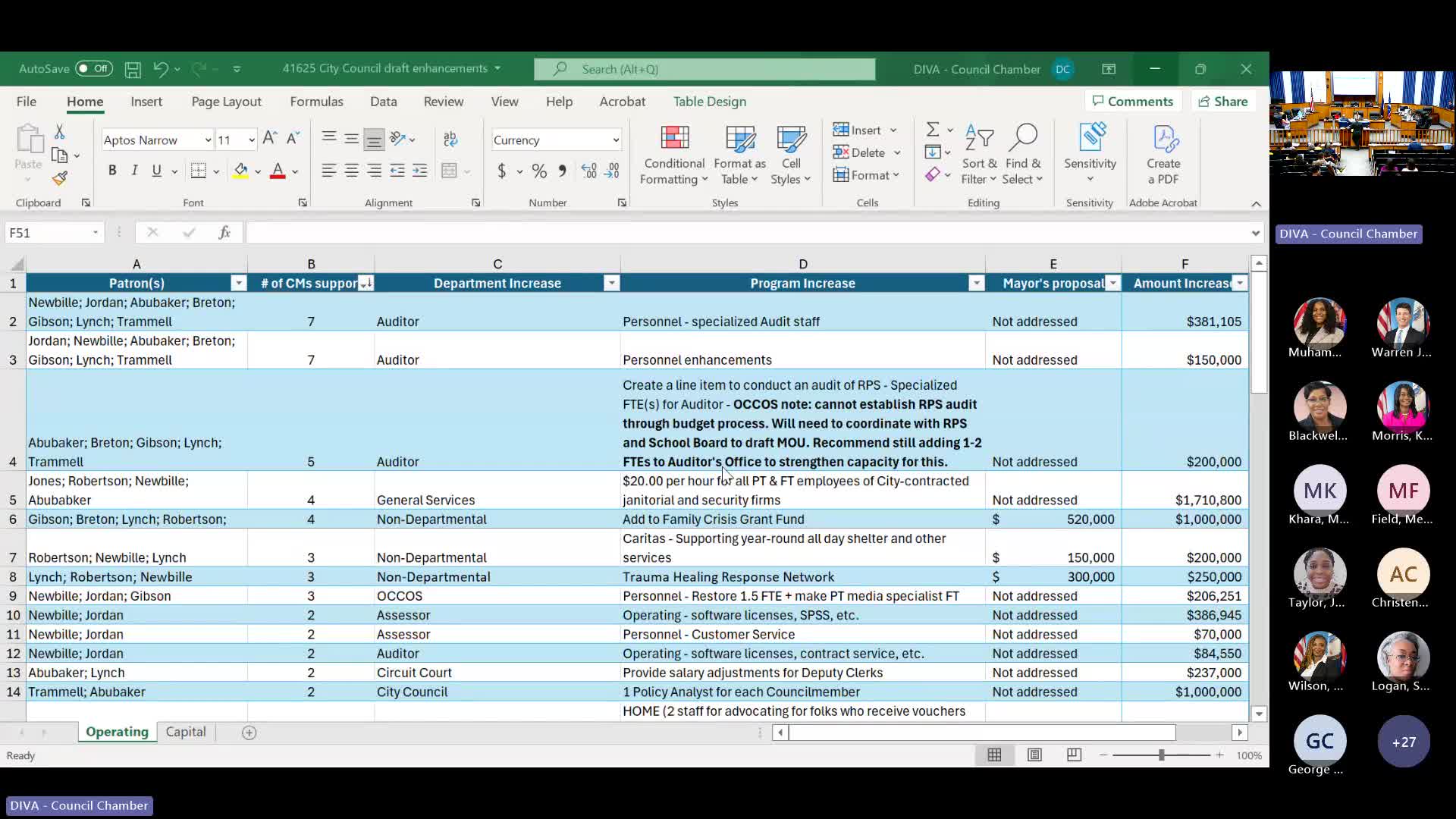Click the Decrease Decimal icon

pyautogui.click(x=612, y=171)
